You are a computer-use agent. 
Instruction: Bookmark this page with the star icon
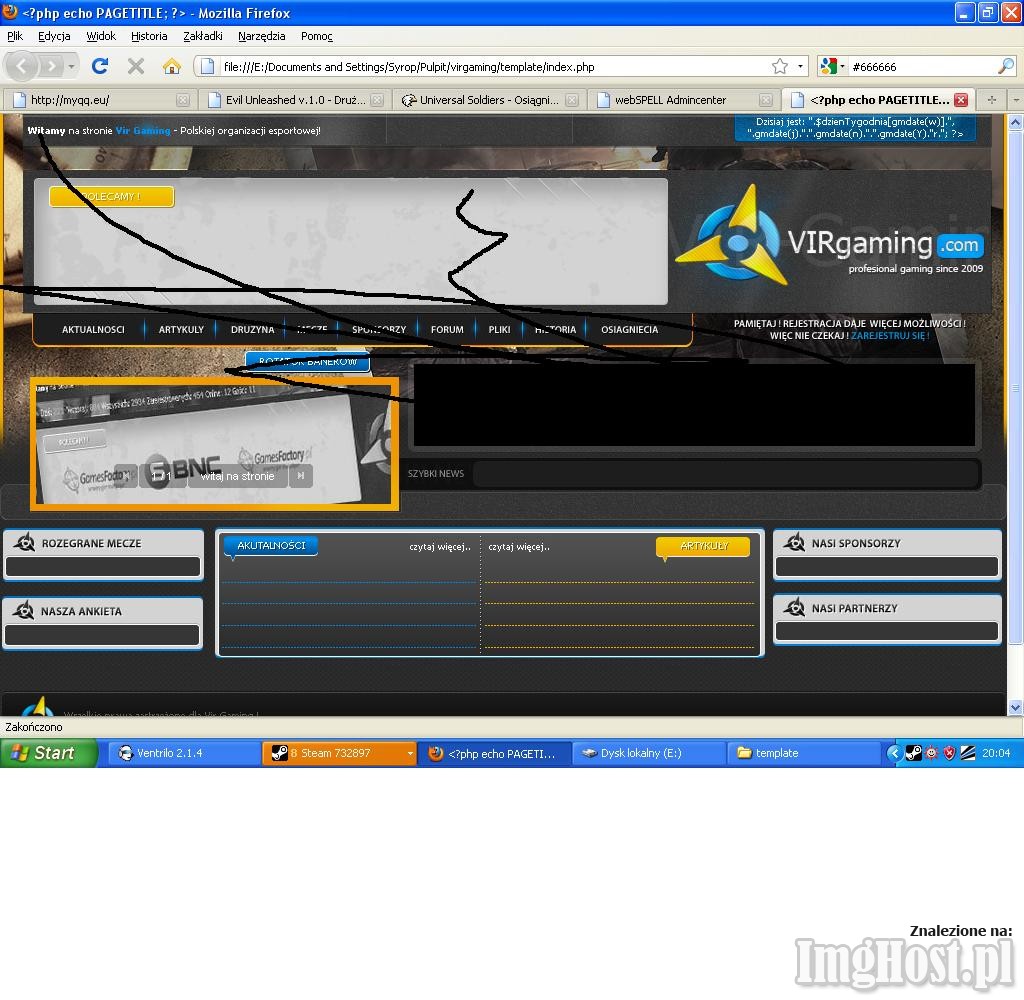780,67
